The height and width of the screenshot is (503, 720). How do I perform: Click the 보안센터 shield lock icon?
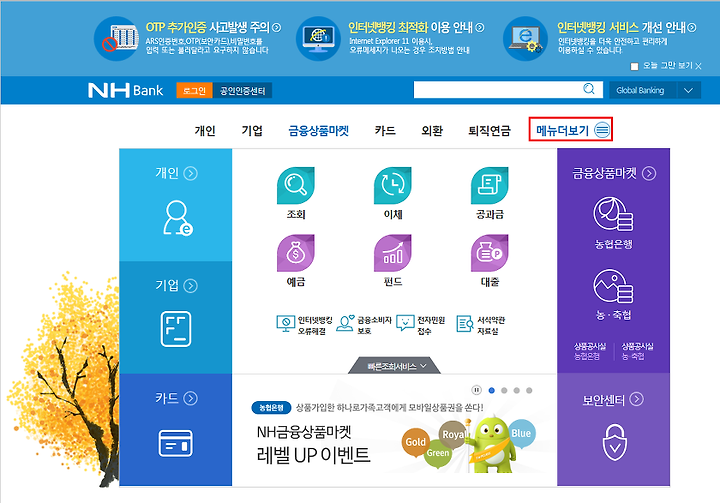coord(614,442)
